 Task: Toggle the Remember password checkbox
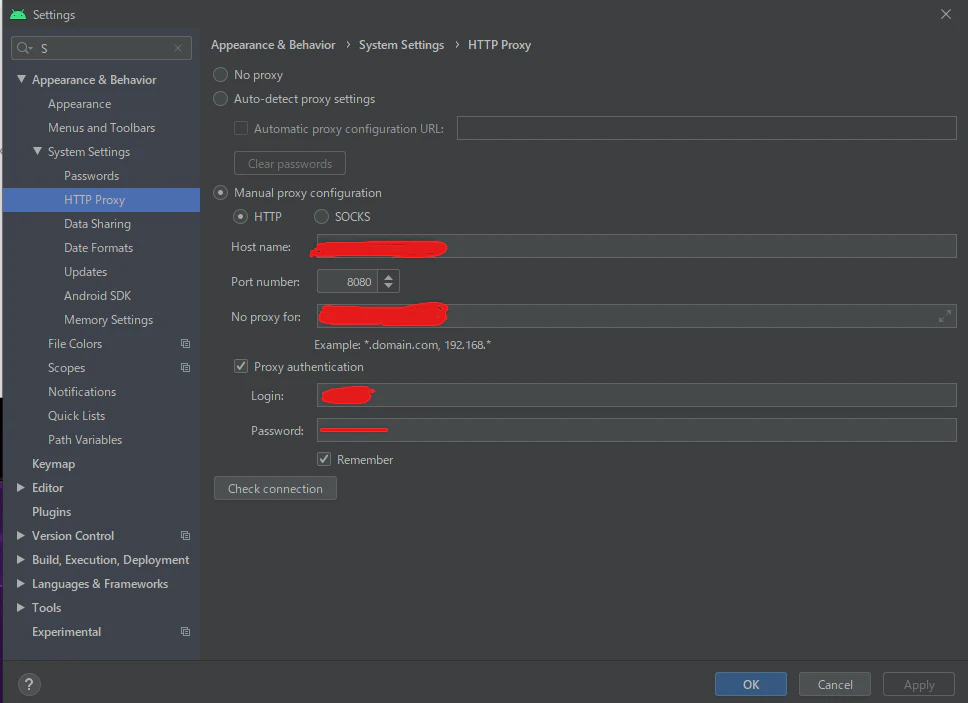point(324,459)
